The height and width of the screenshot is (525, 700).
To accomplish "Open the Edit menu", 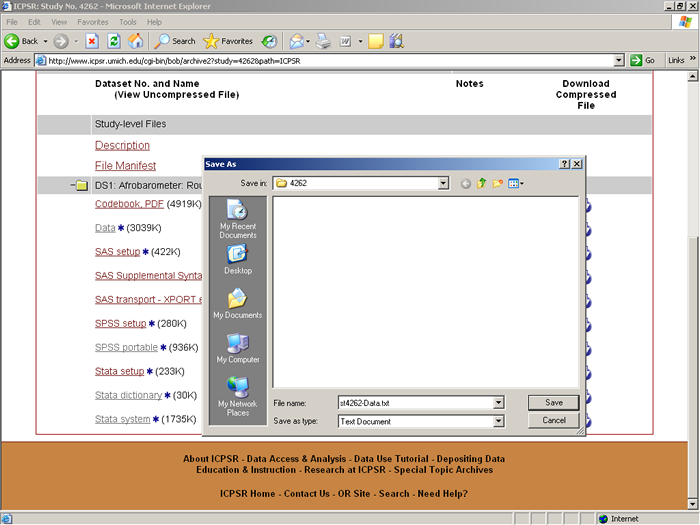I will coord(34,22).
